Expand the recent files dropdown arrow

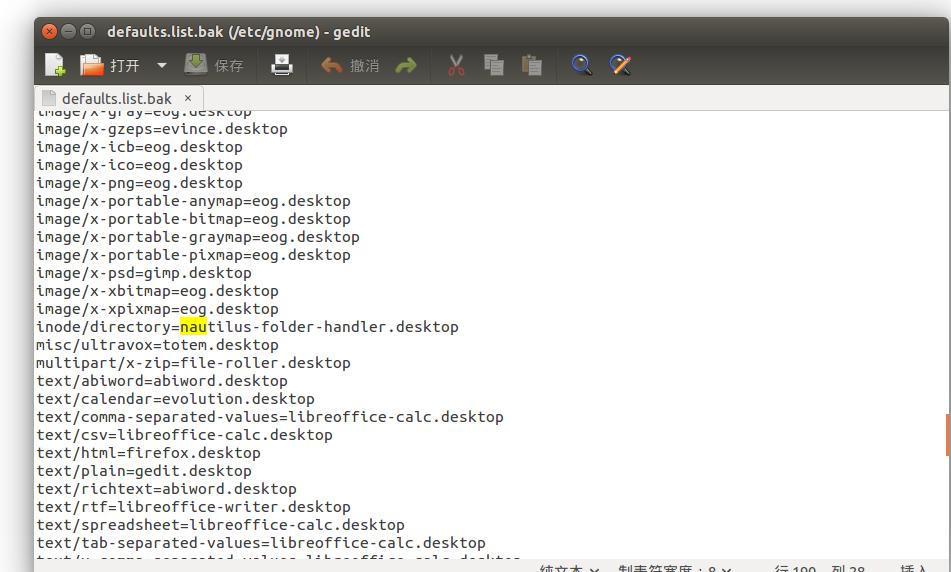click(x=161, y=65)
